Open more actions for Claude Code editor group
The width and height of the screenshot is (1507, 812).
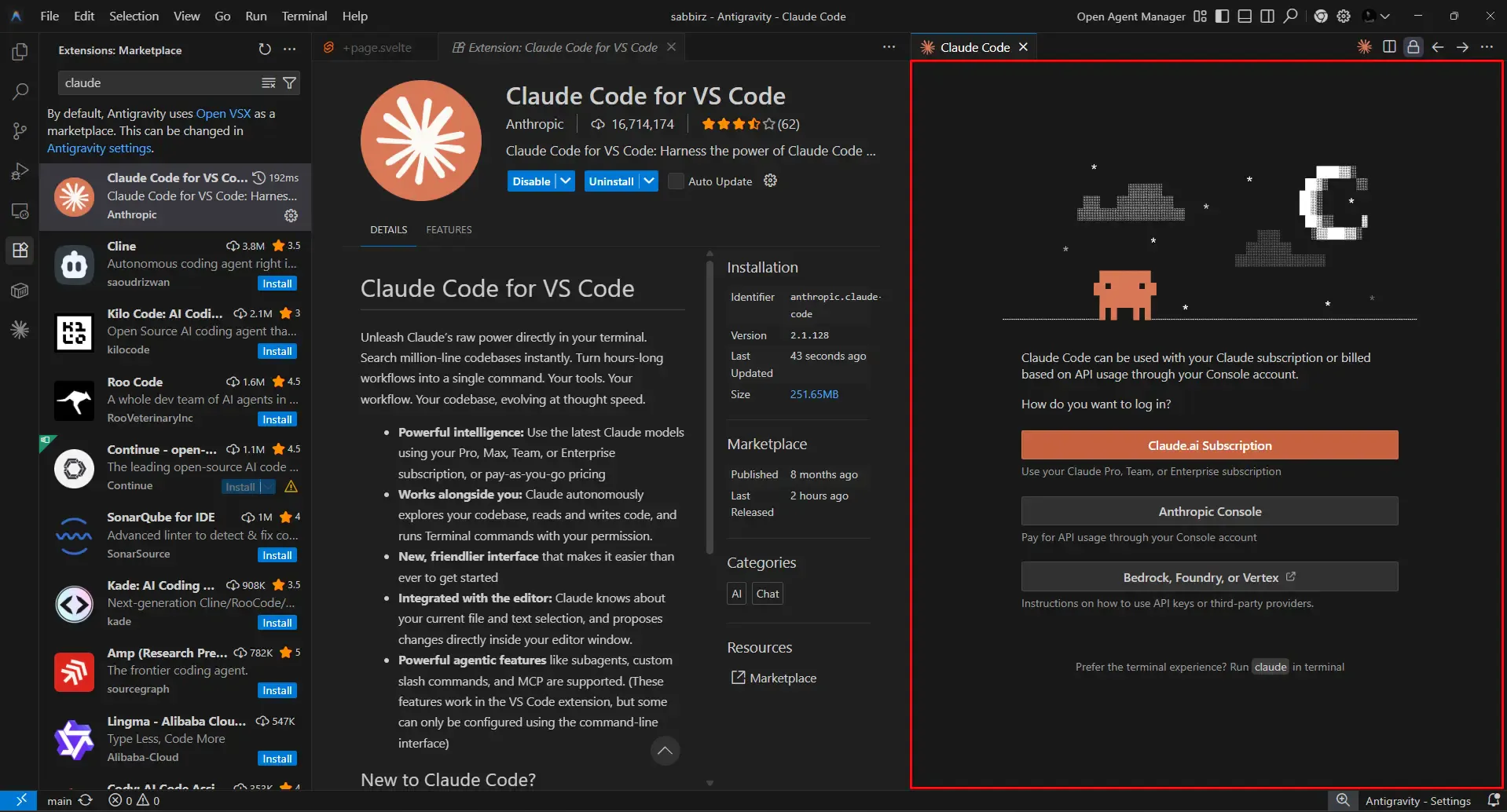[1487, 47]
